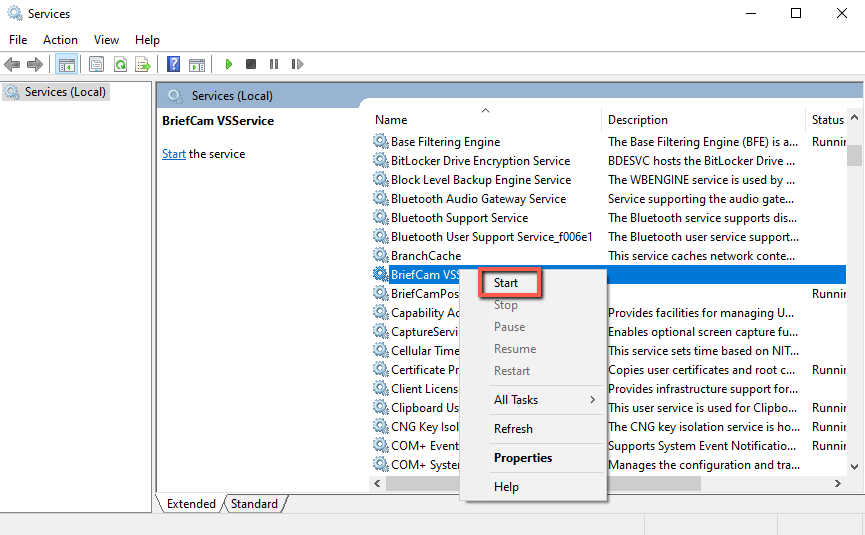Screen dimensions: 865x535
Task: Click gear icon of Base Filtering Engine
Action: click(x=381, y=141)
